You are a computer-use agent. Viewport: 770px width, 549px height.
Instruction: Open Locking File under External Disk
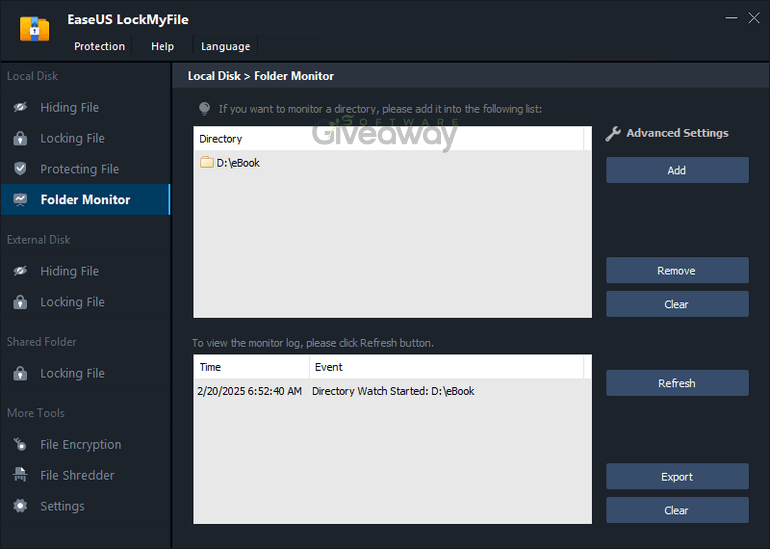[x=72, y=302]
